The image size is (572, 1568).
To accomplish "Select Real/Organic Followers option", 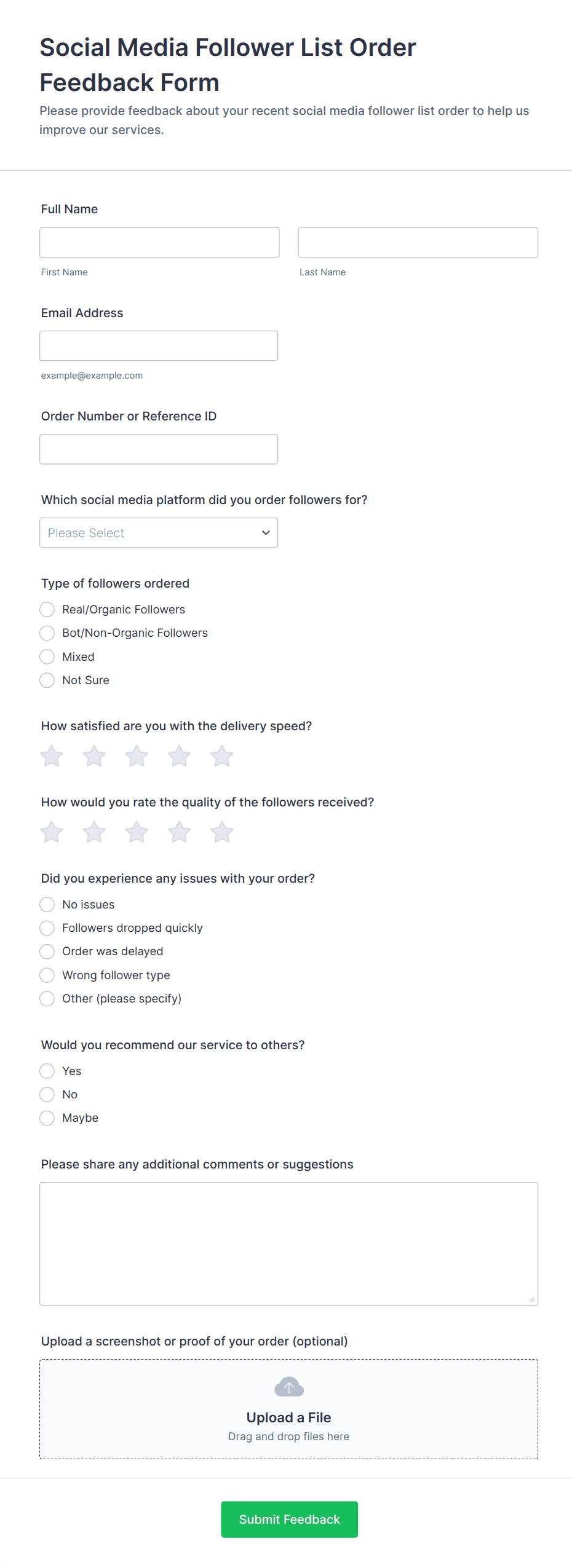I will 47,610.
